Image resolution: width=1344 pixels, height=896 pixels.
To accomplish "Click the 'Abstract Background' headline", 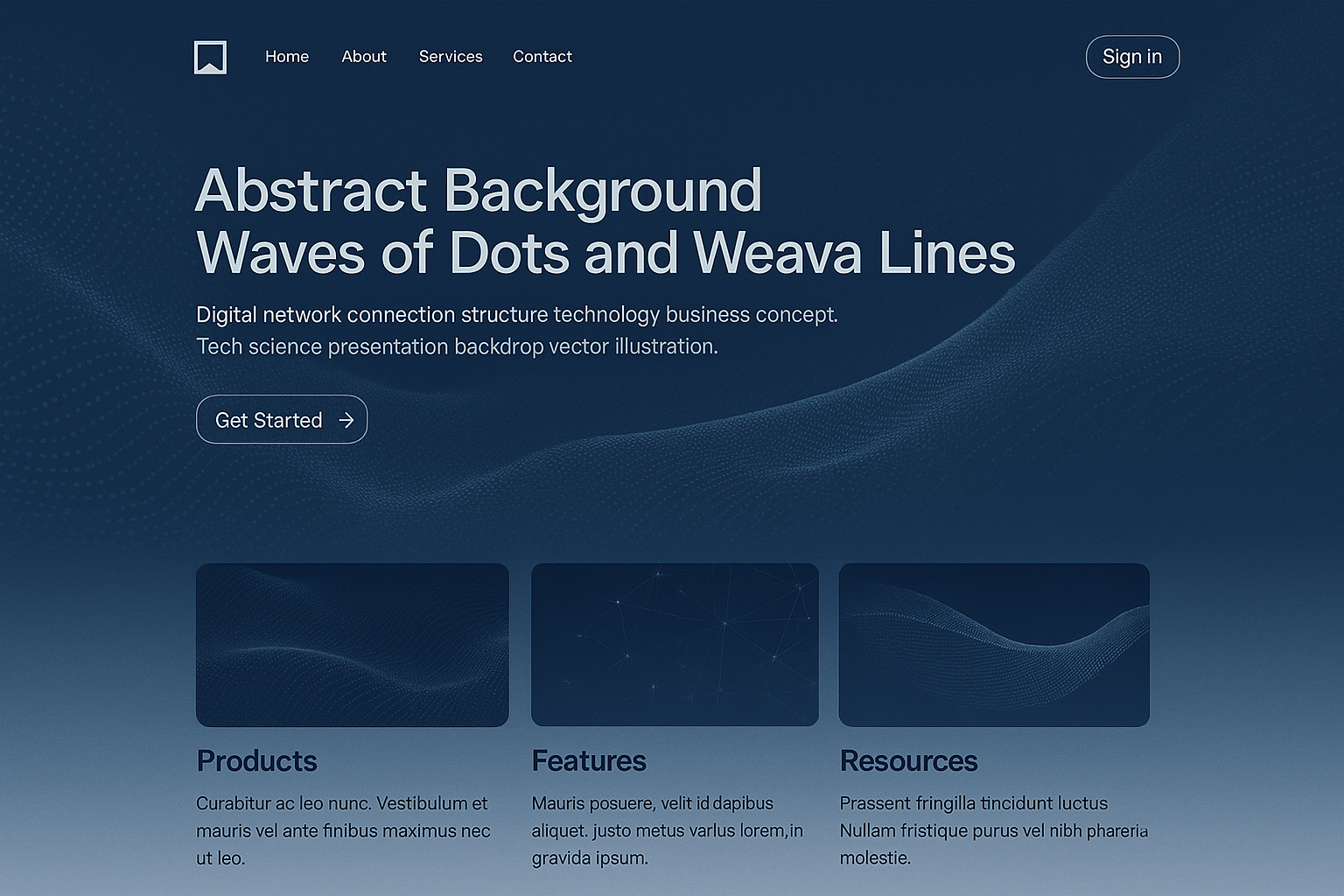I will coord(479,191).
